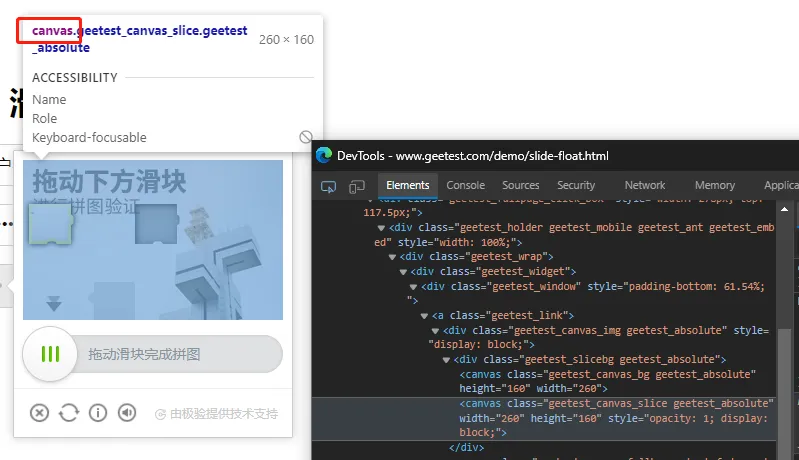Viewport: 799px width, 460px height.
Task: Click the Edge logo in DevTools title
Action: (323, 155)
